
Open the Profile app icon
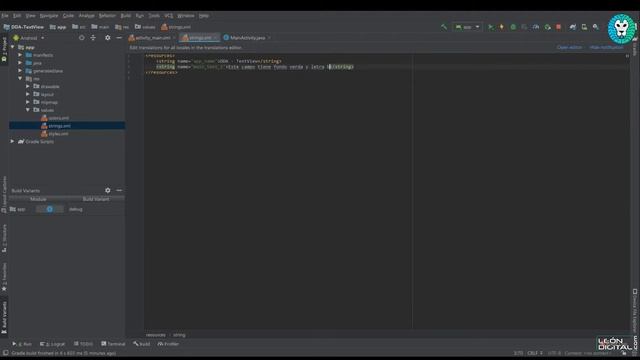(x=536, y=27)
